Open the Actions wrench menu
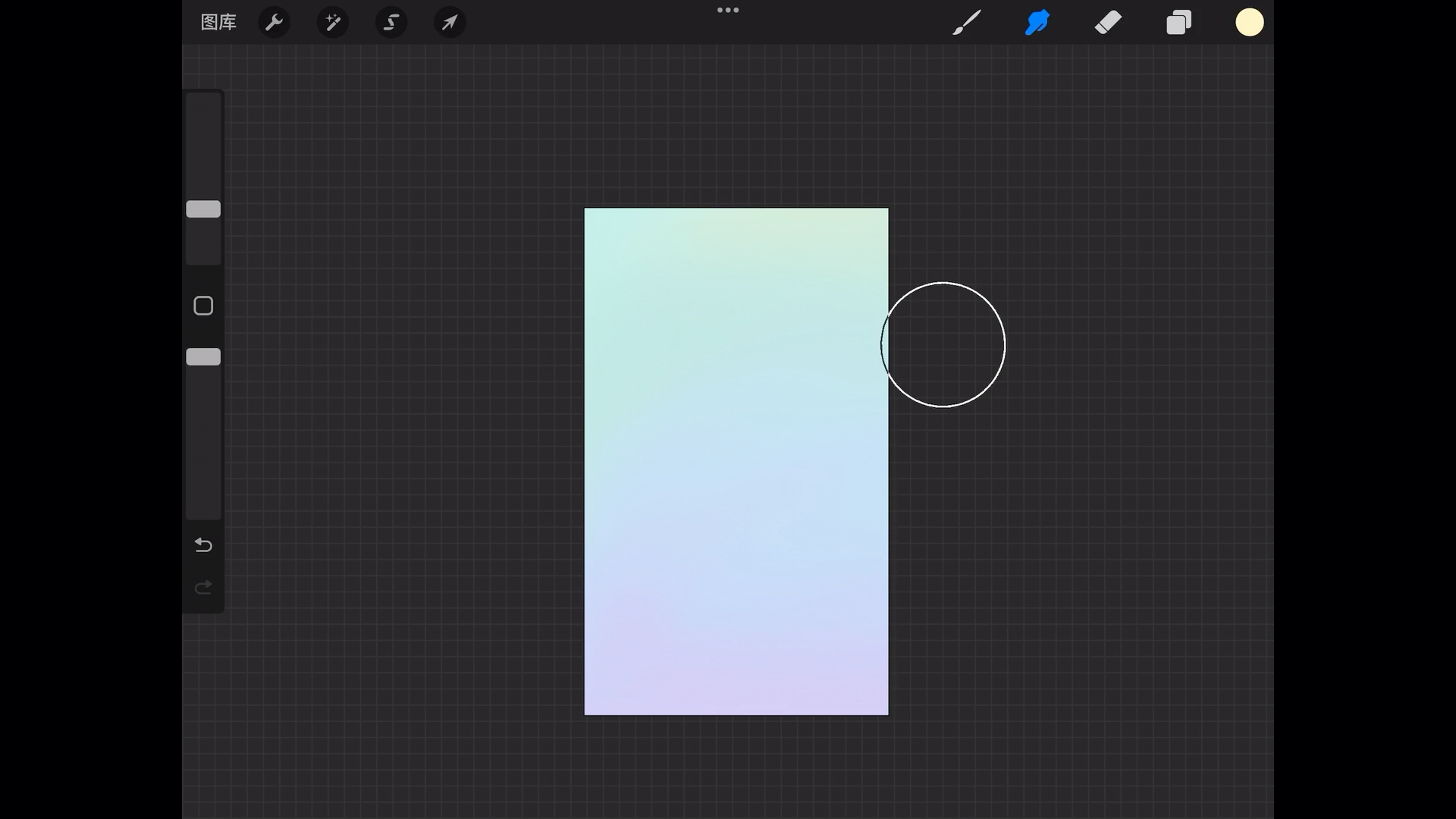 (274, 22)
